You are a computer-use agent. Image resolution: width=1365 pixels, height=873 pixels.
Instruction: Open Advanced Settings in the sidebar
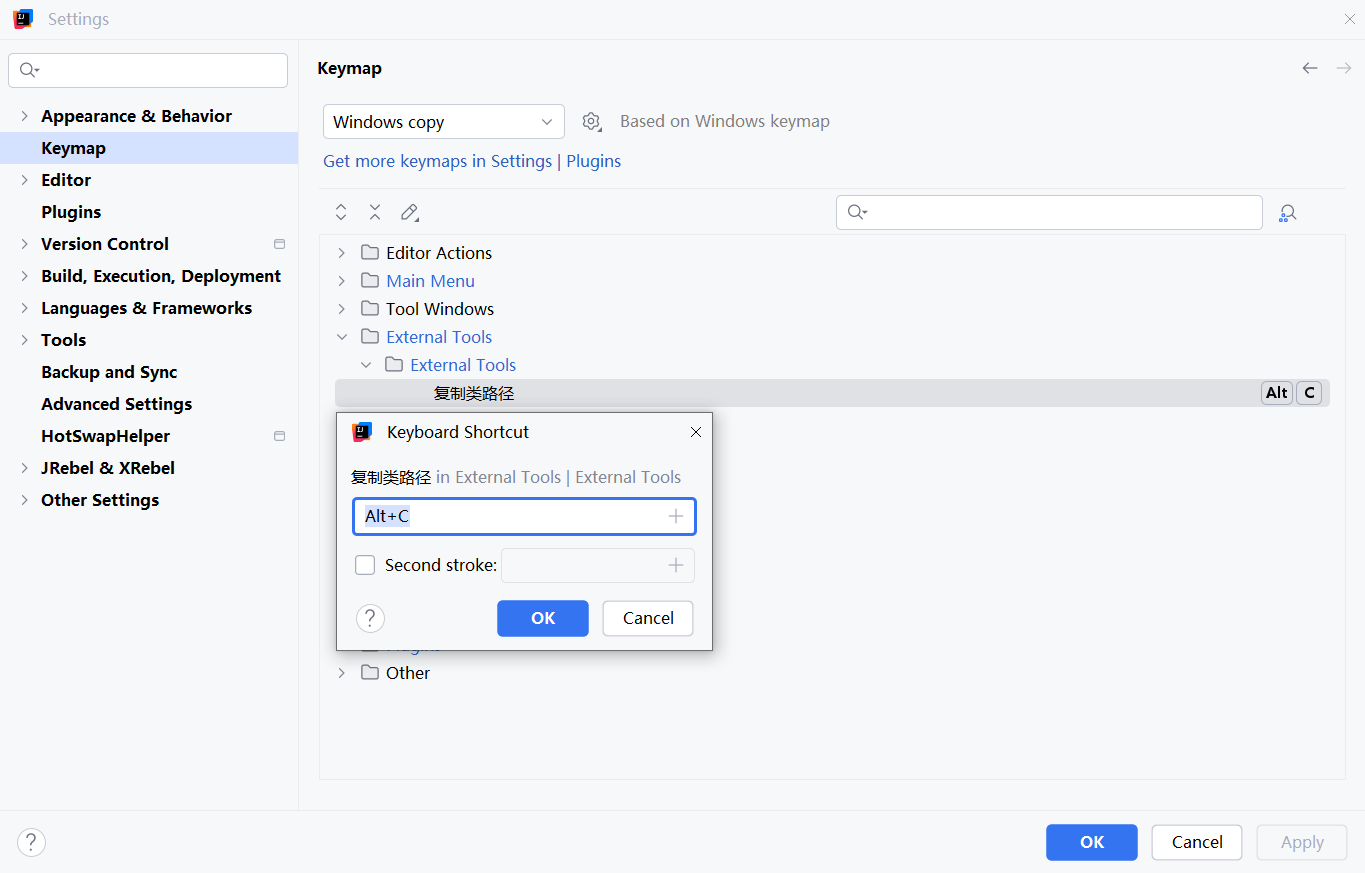[x=116, y=404]
